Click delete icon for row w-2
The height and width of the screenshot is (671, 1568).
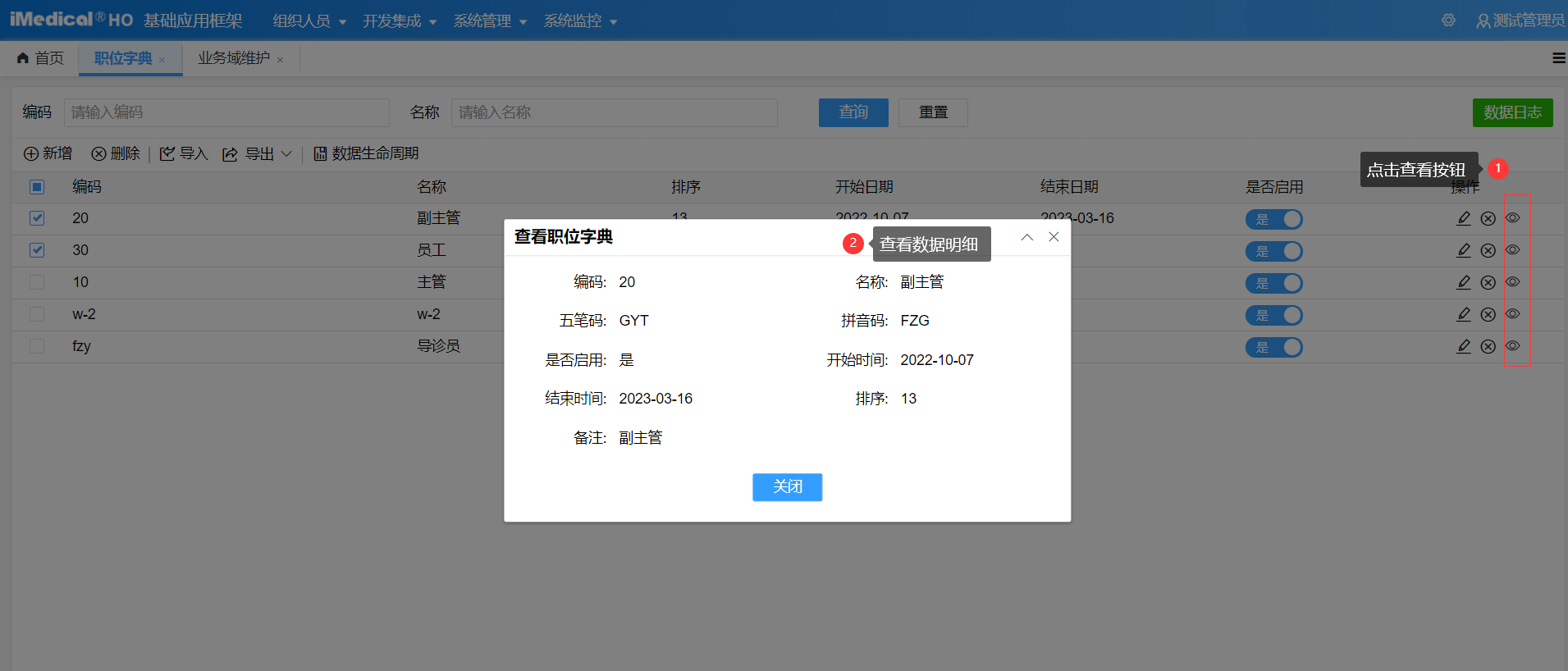click(x=1488, y=314)
